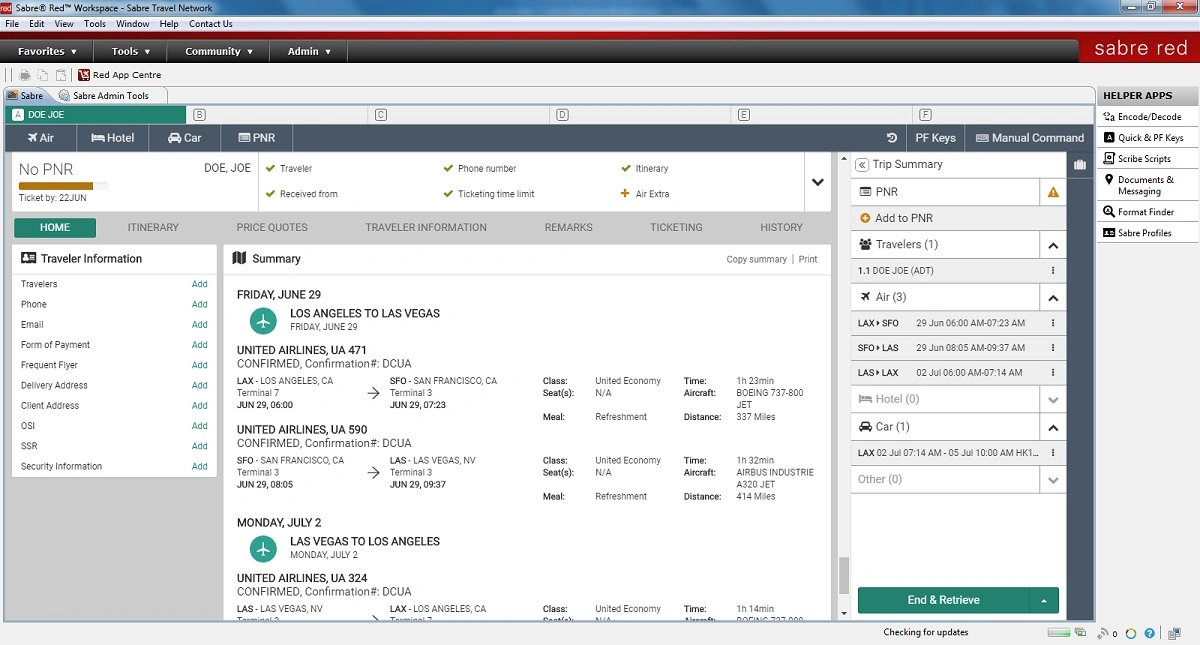
Task: Open the Air booking tool
Action: (x=40, y=138)
